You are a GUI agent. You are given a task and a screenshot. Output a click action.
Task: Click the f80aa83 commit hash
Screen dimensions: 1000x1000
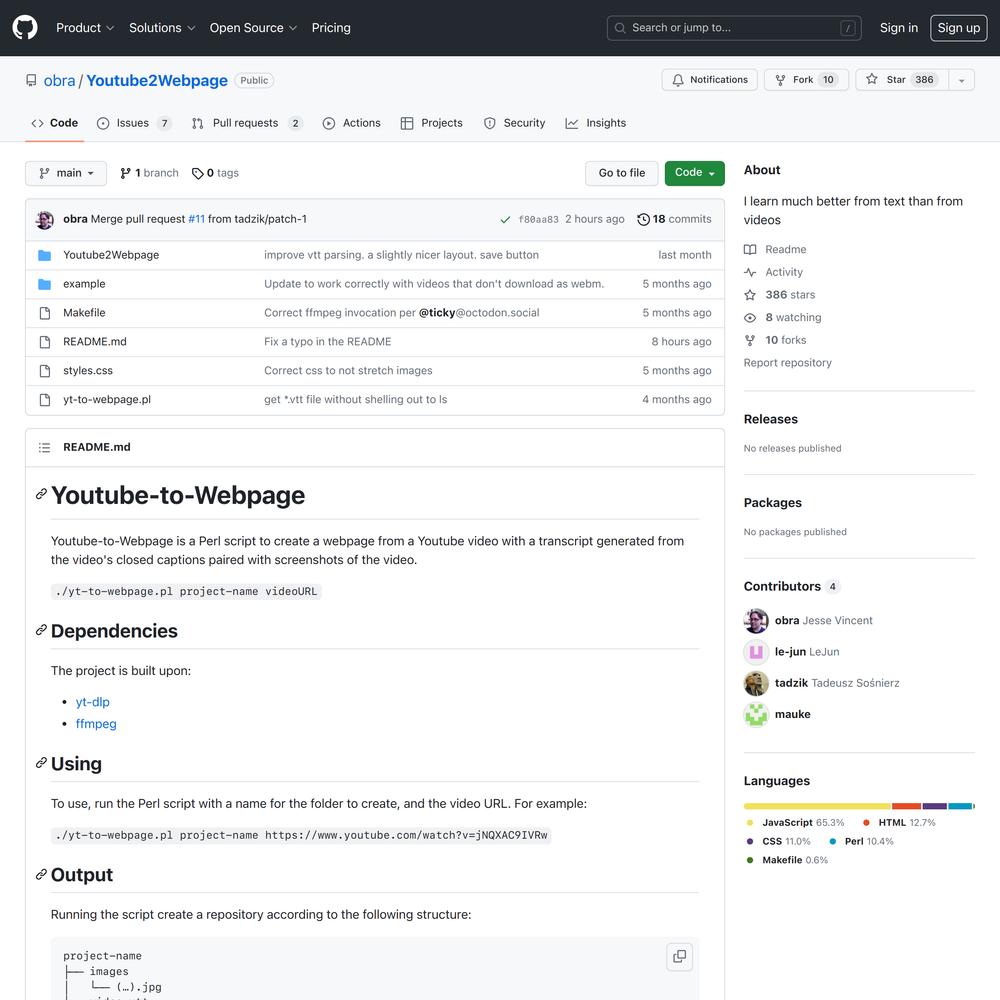(x=538, y=219)
